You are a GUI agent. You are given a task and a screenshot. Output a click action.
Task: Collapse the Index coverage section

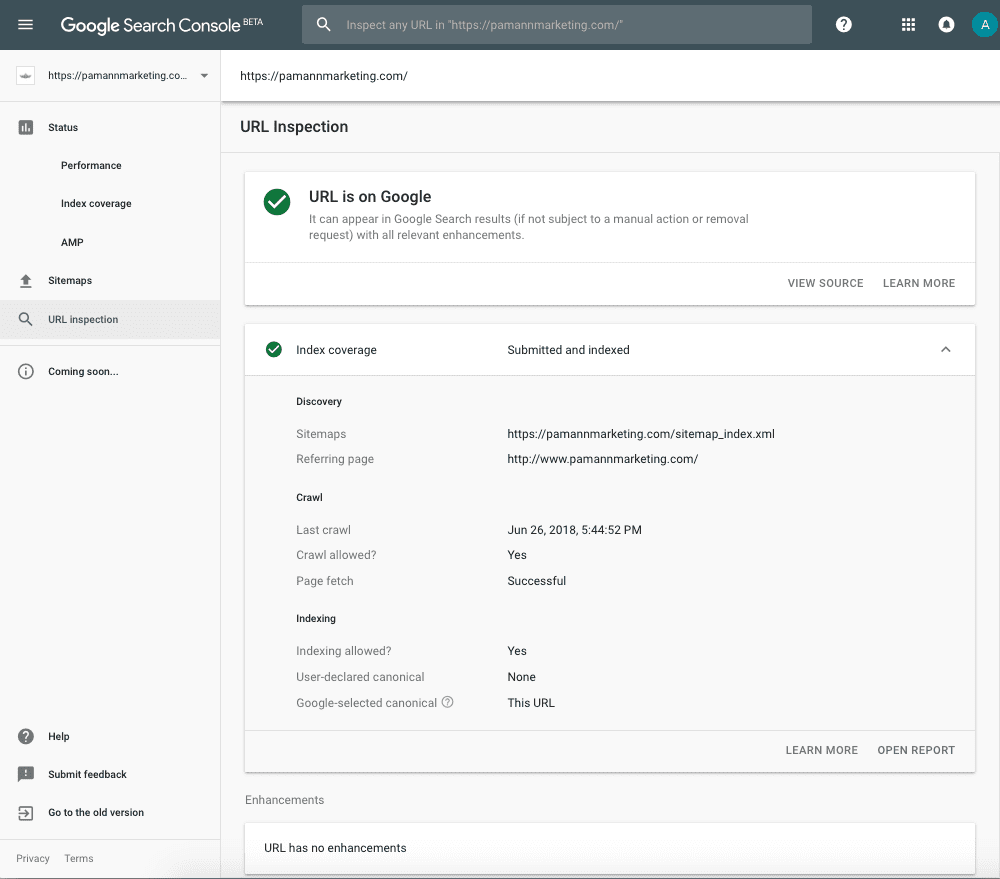(946, 350)
